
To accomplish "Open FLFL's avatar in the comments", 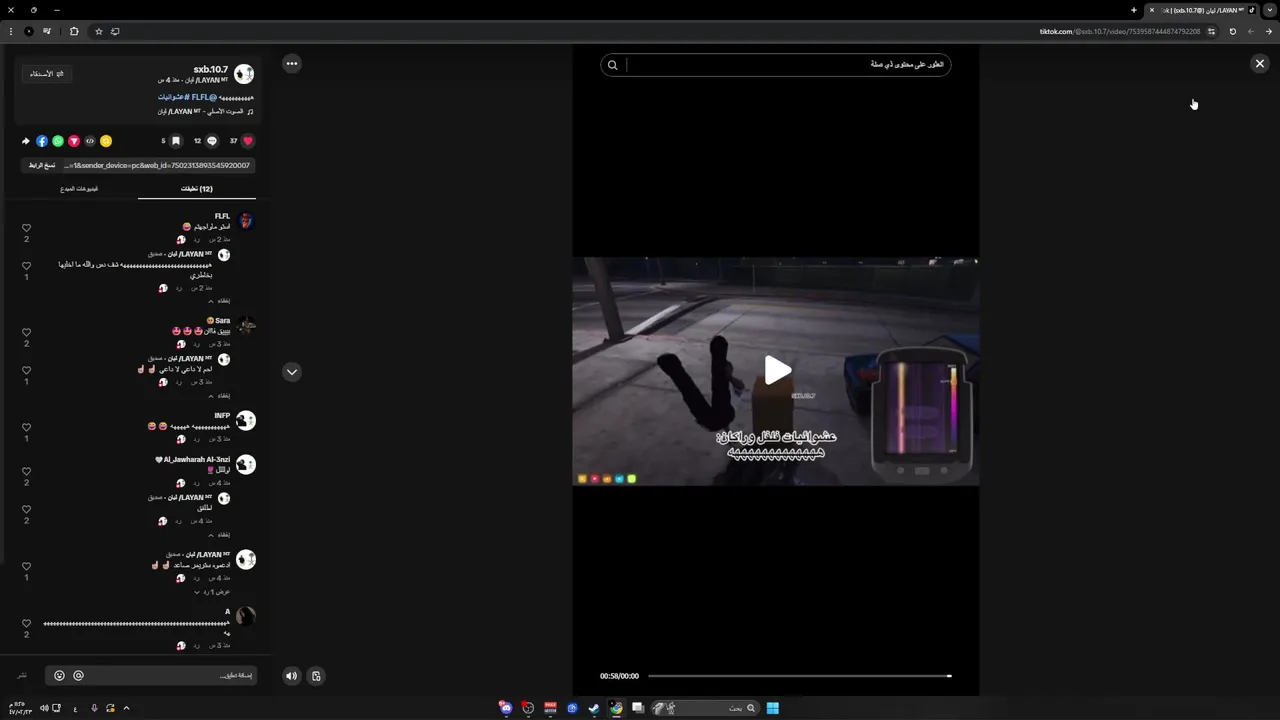I will [x=246, y=221].
